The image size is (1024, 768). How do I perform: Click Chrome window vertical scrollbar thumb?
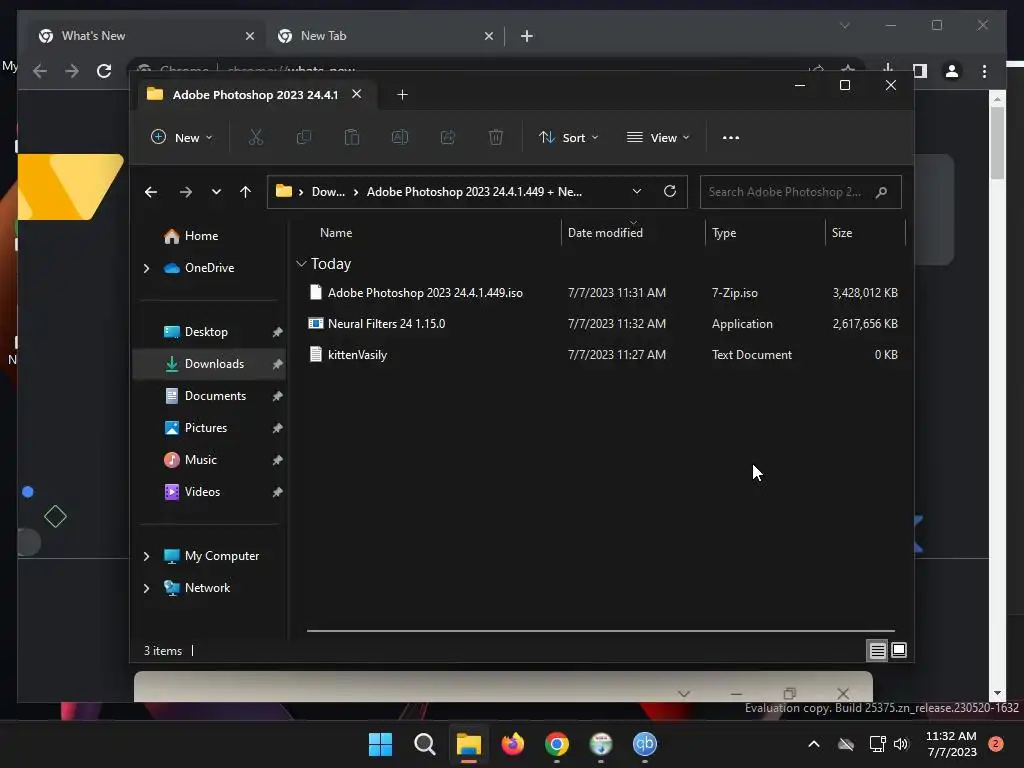point(997,142)
